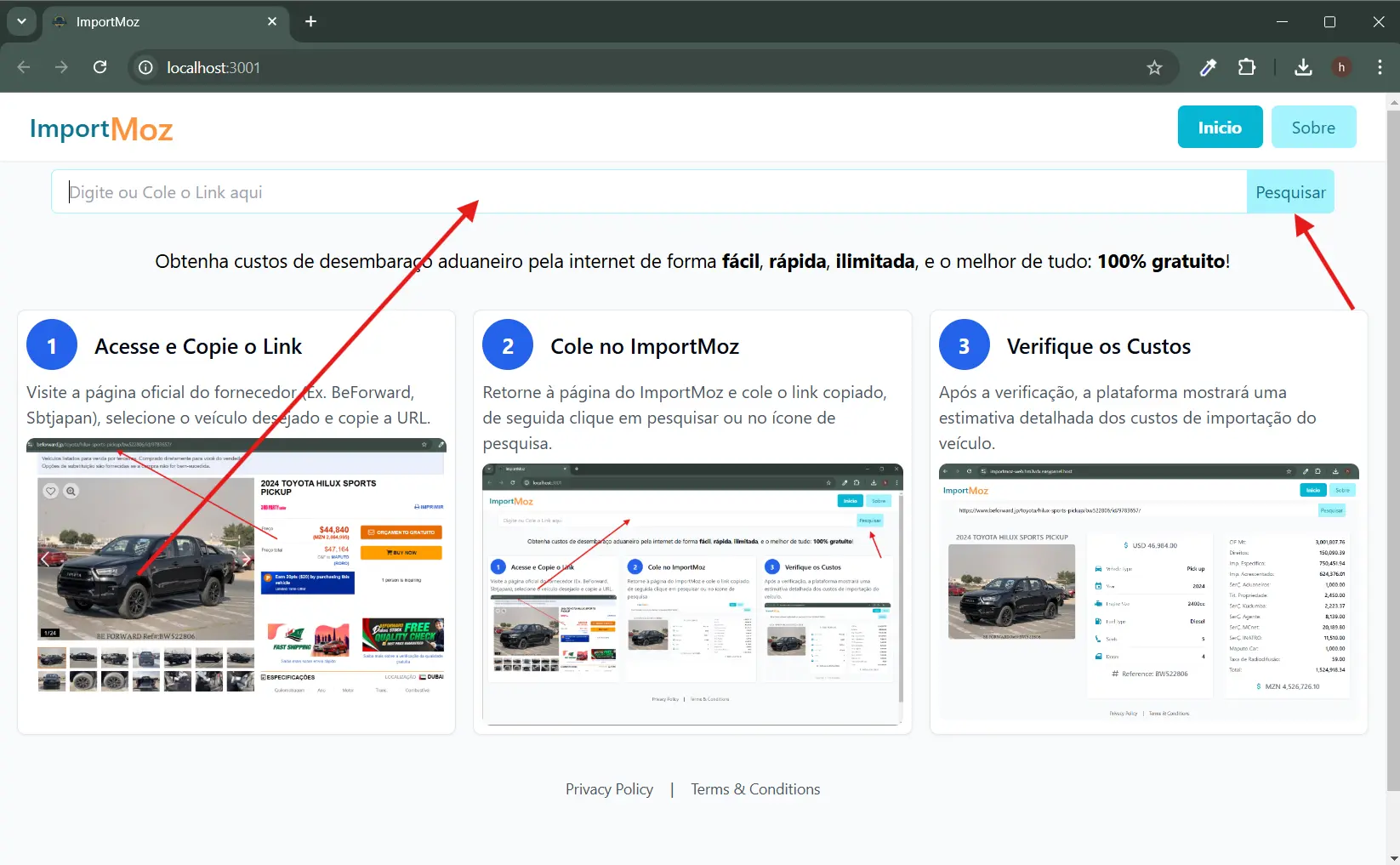Open the eyedropper extension icon

coord(1208,68)
